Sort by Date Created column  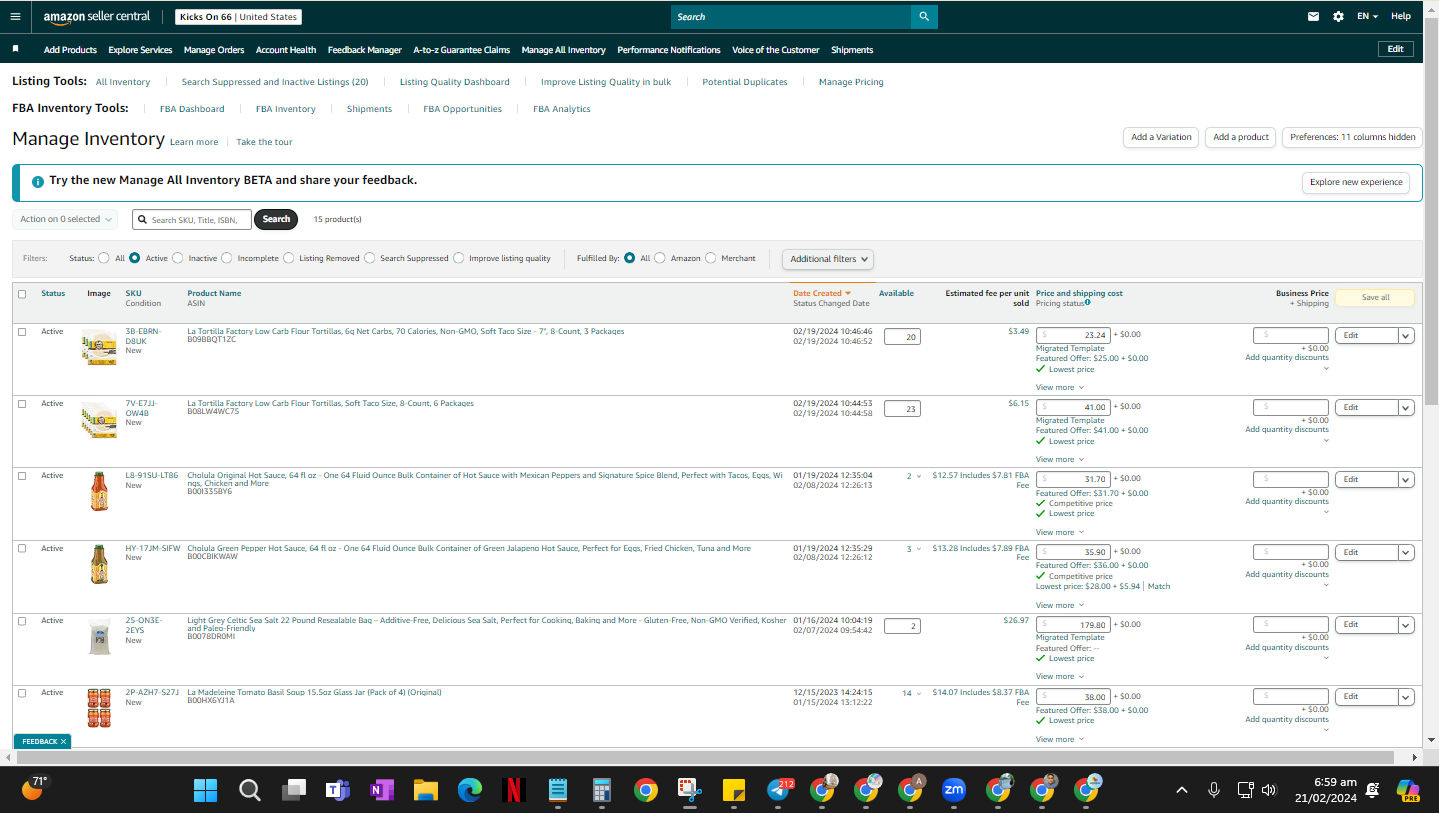[x=822, y=294]
